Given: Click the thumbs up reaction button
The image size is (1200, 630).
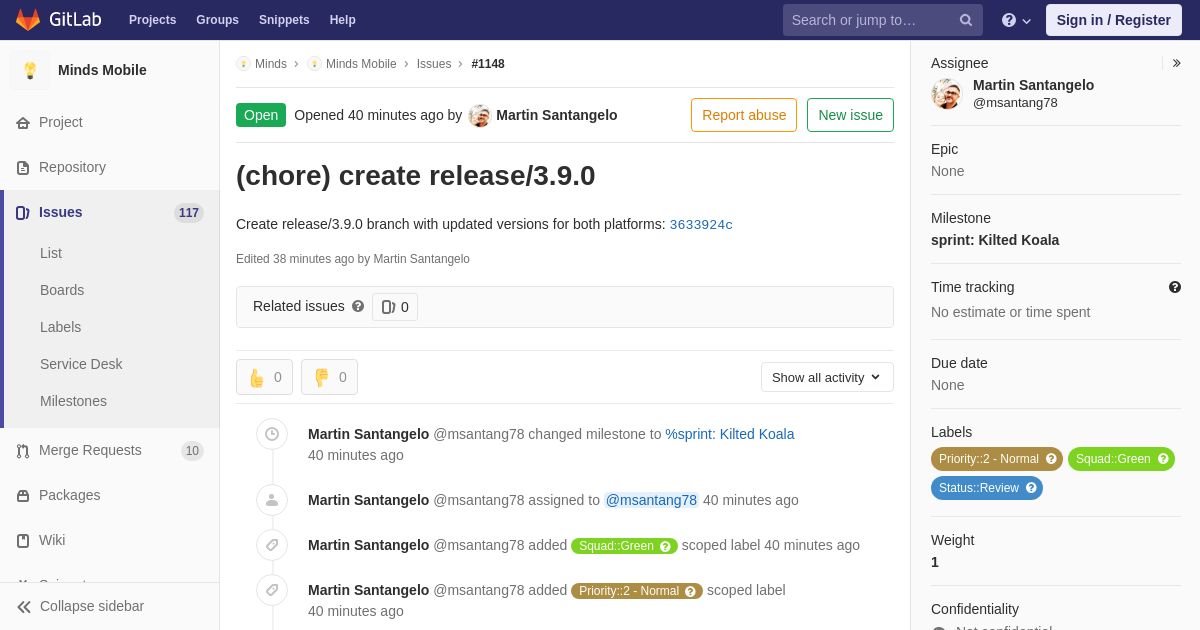Looking at the screenshot, I should click(264, 377).
